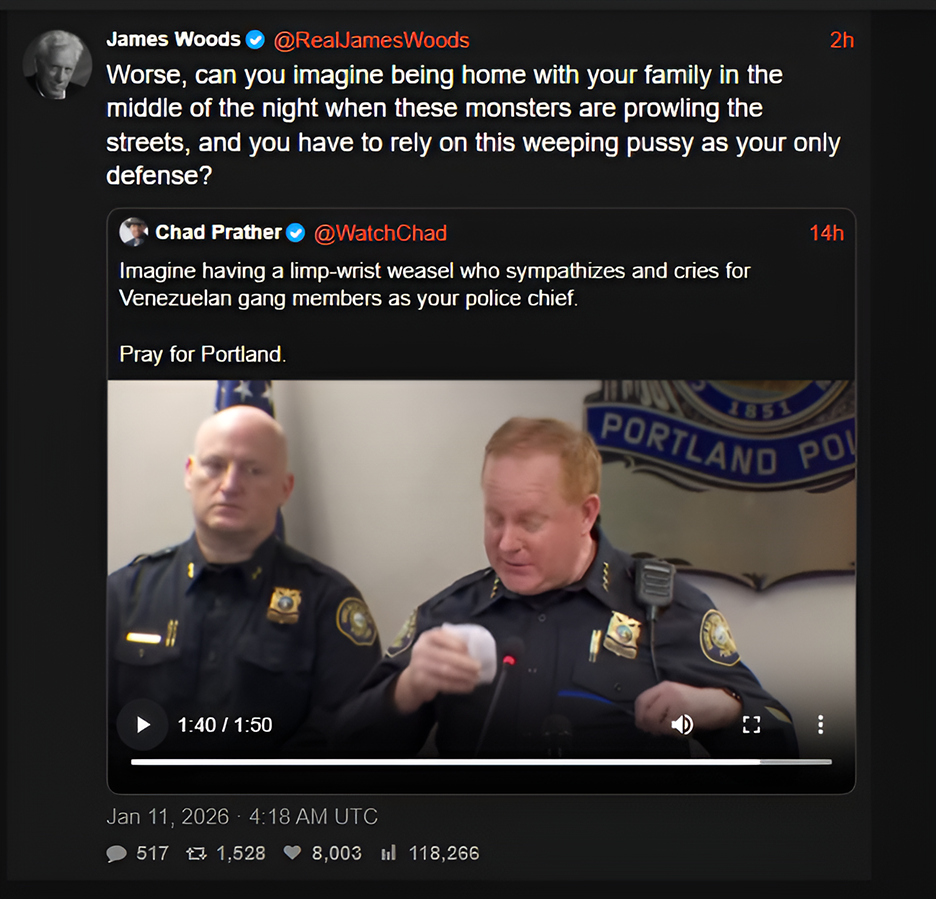The image size is (936, 899).
Task: Seek on the video progress bar
Action: pyautogui.click(x=481, y=762)
